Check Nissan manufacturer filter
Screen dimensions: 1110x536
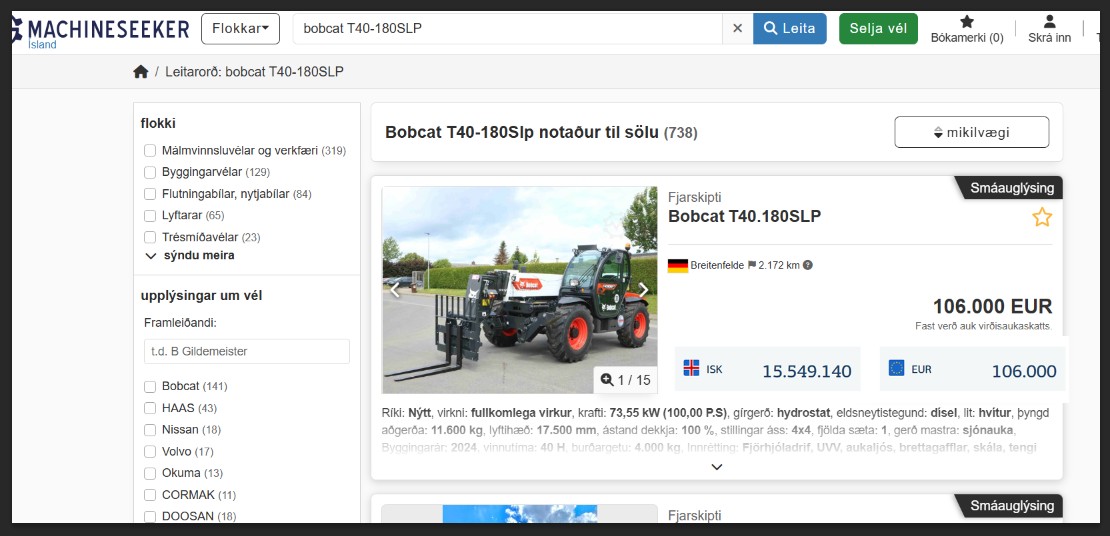(x=150, y=430)
